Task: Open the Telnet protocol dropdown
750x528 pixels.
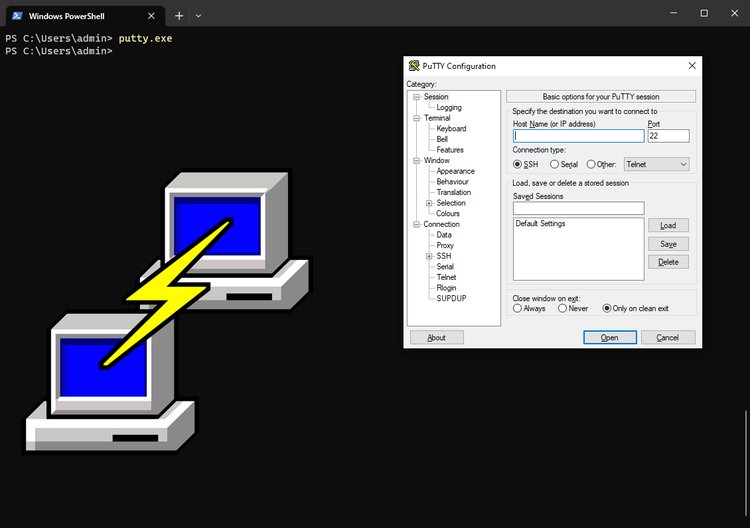Action: coord(656,164)
